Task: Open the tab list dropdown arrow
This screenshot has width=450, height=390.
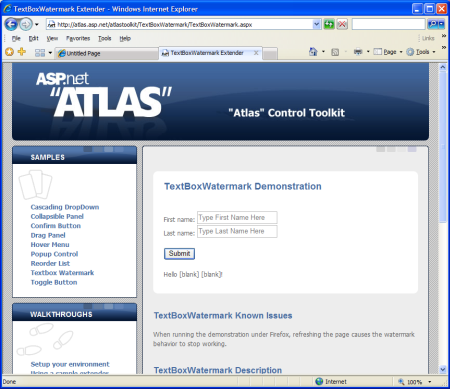Action: 50,53
